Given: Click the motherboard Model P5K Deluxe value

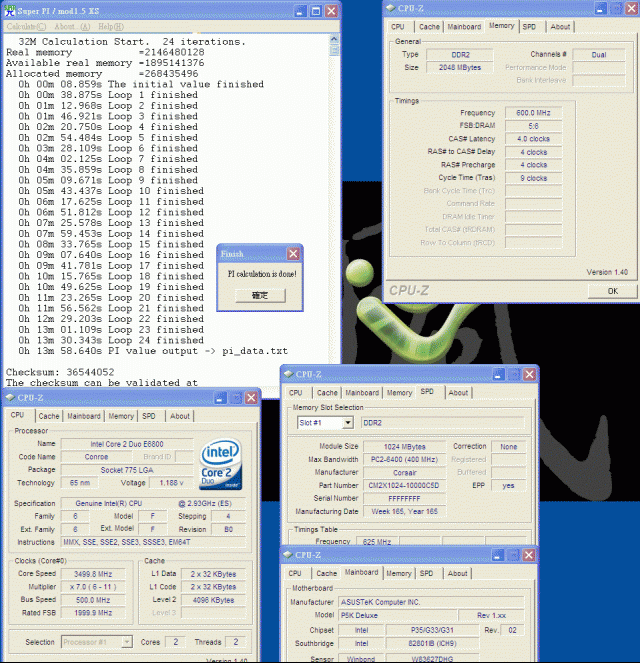Looking at the screenshot, I should (x=397, y=615).
